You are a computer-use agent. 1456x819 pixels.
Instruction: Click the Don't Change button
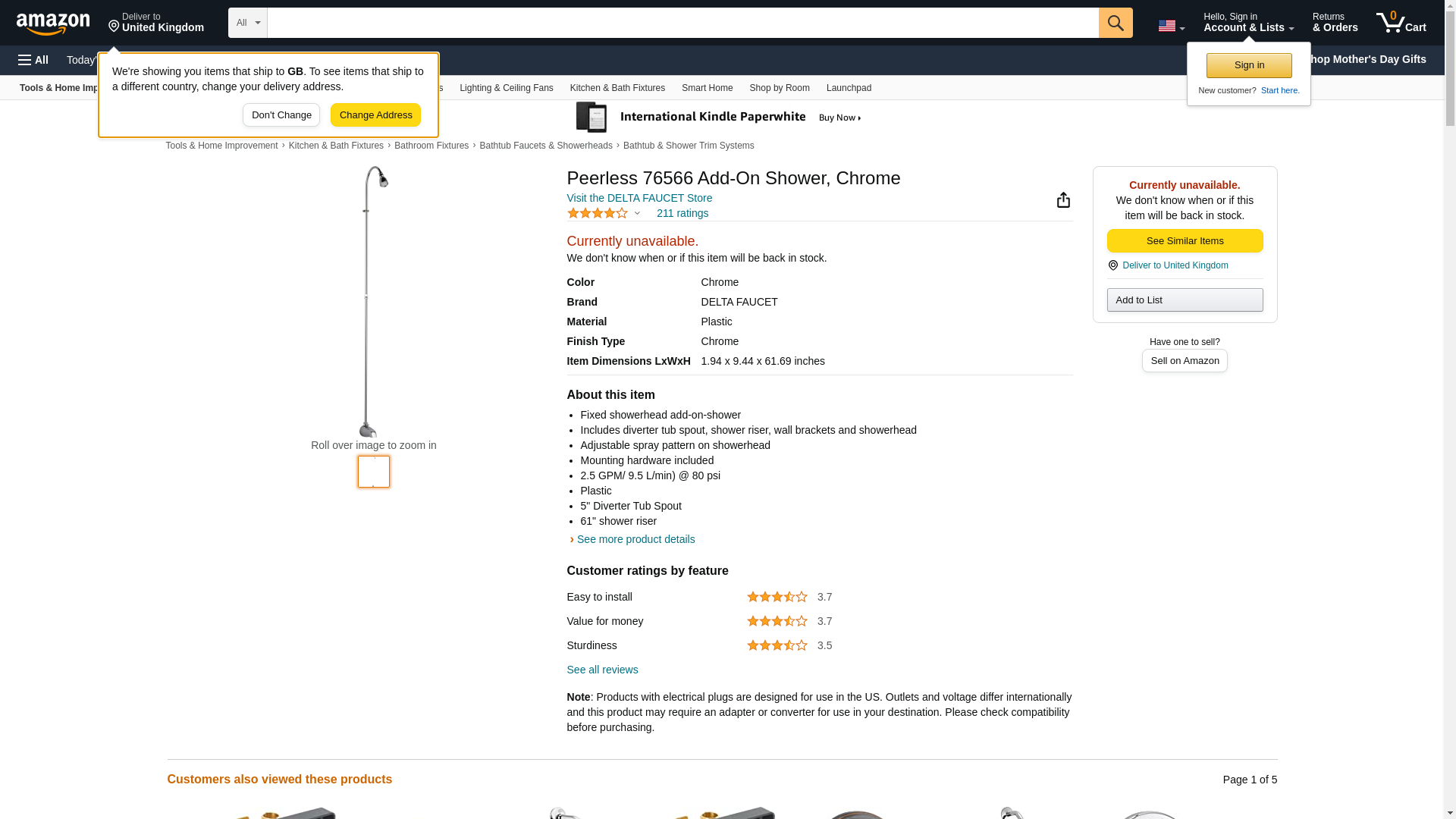[x=281, y=115]
